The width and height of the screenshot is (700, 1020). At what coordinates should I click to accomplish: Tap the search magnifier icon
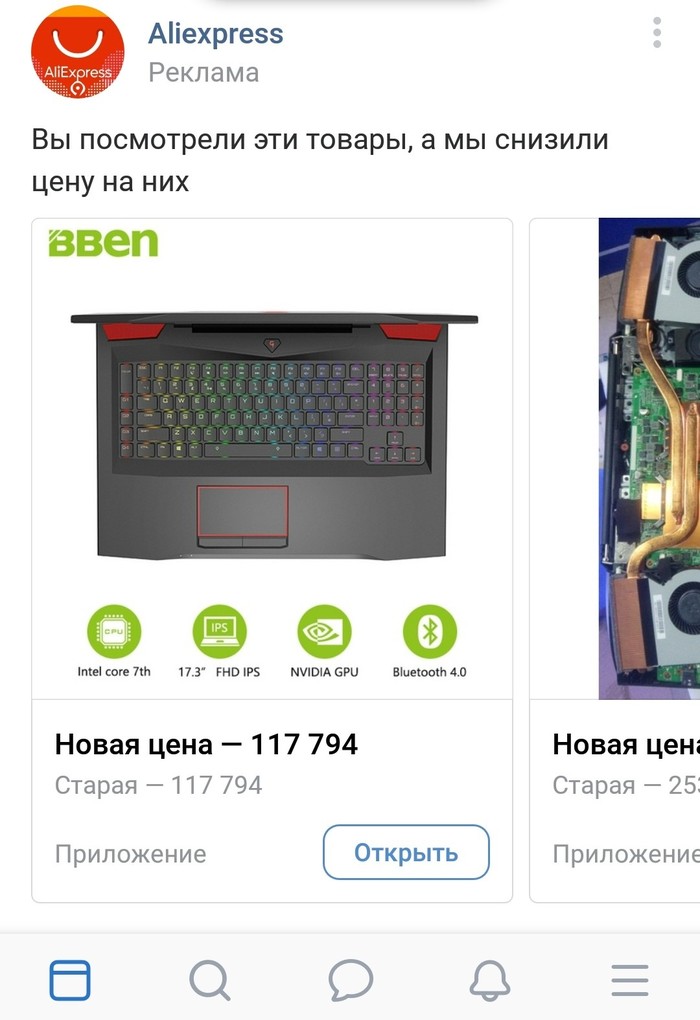pos(209,980)
